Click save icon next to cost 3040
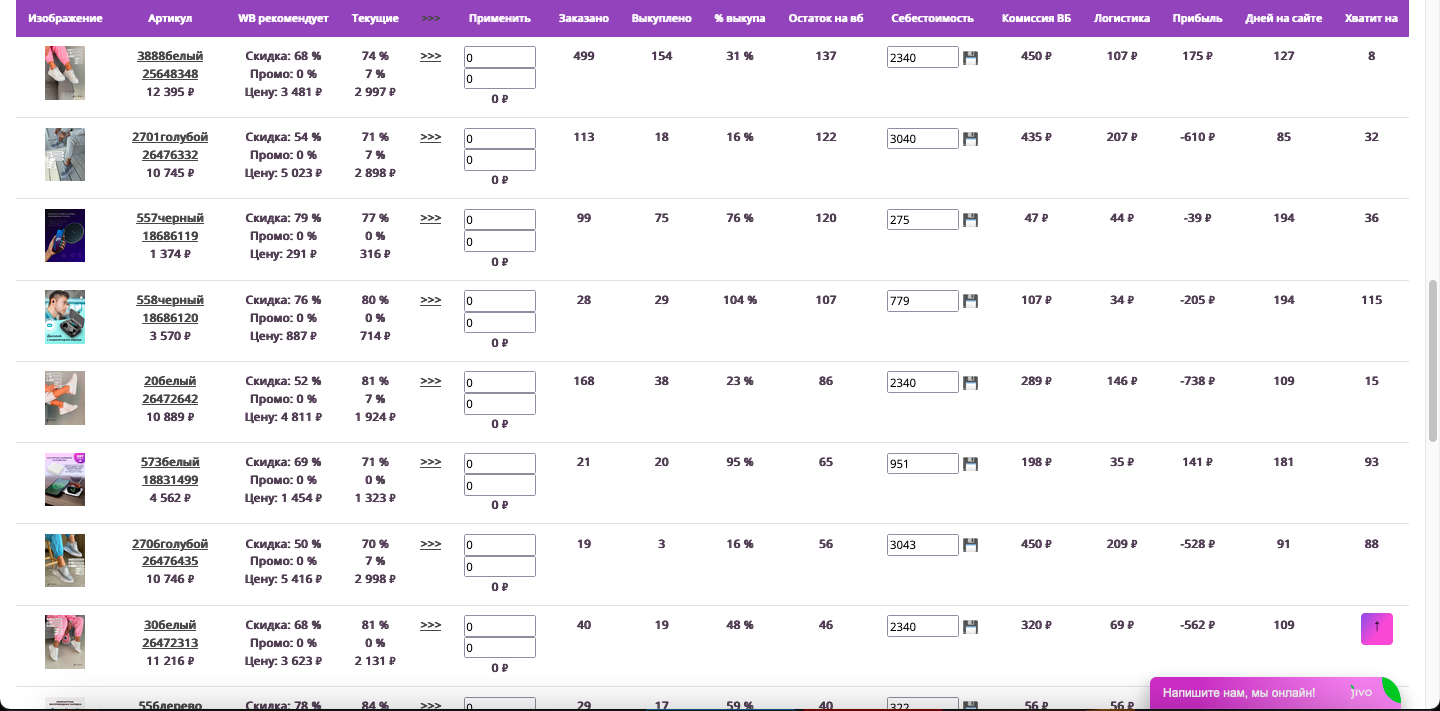The height and width of the screenshot is (711, 1440). click(970, 139)
